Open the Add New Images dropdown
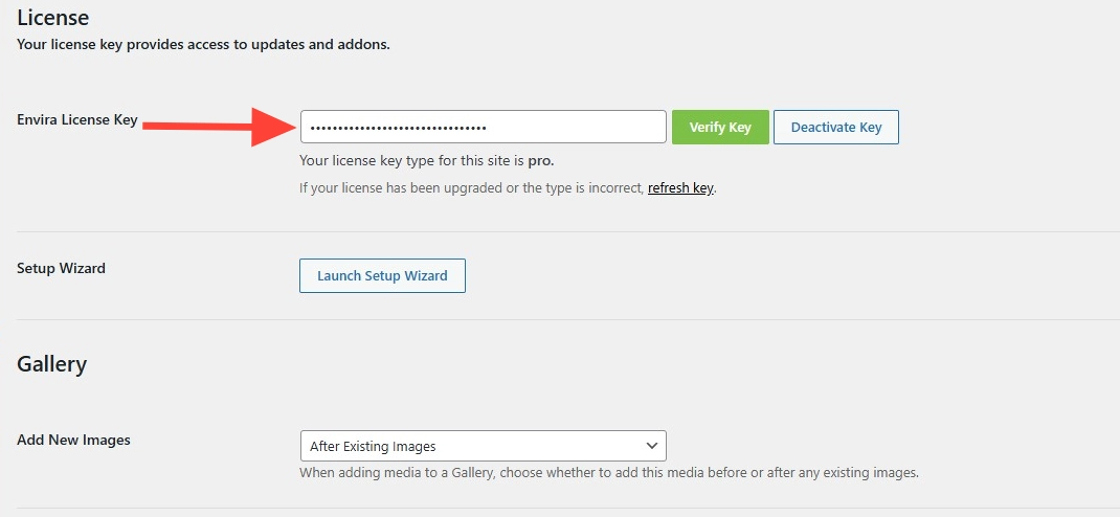The height and width of the screenshot is (517, 1120). click(x=483, y=446)
